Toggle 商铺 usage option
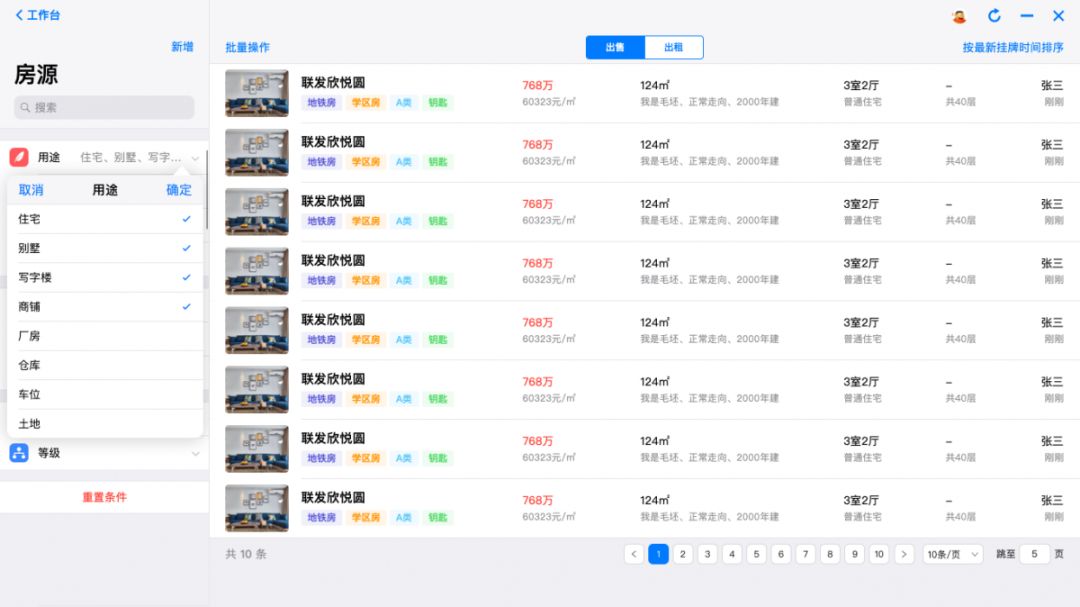Image resolution: width=1080 pixels, height=607 pixels. pos(105,307)
